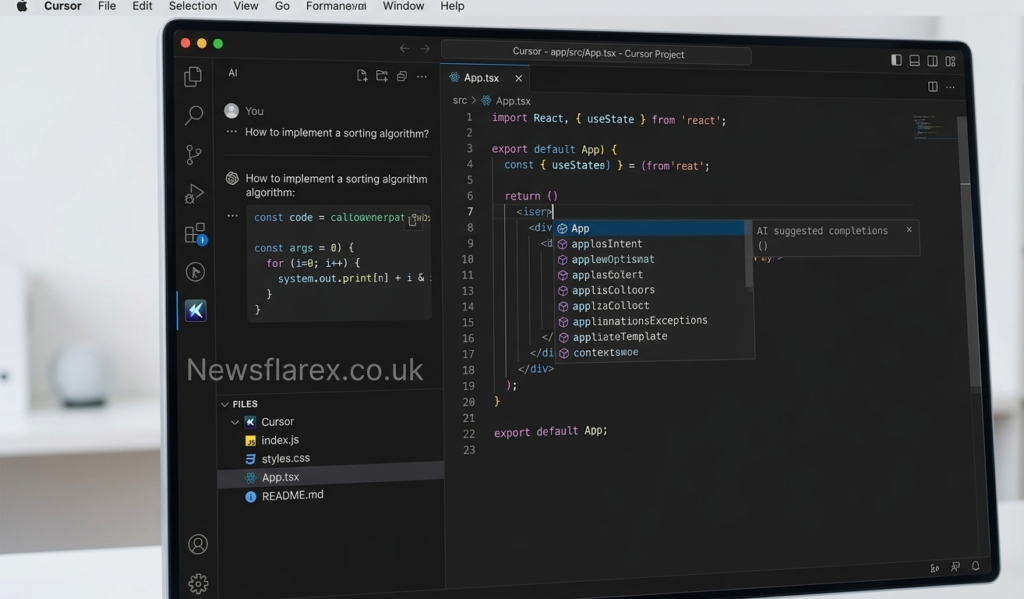Open the editor more actions ellipsis menu
This screenshot has width=1024, height=599.
point(949,87)
